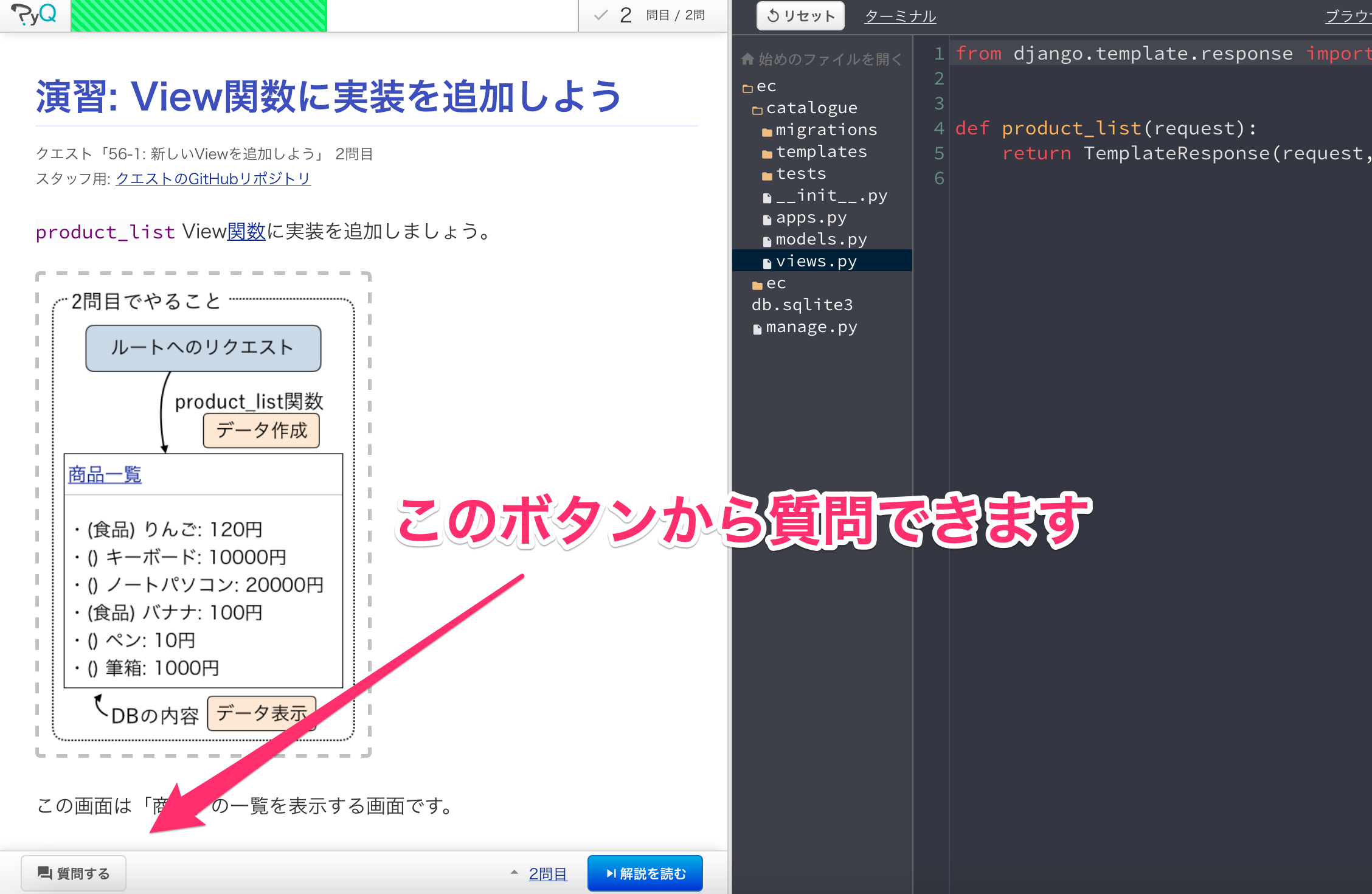Collapse the footer via the 2問目 caret
1372x894 pixels.
[514, 872]
